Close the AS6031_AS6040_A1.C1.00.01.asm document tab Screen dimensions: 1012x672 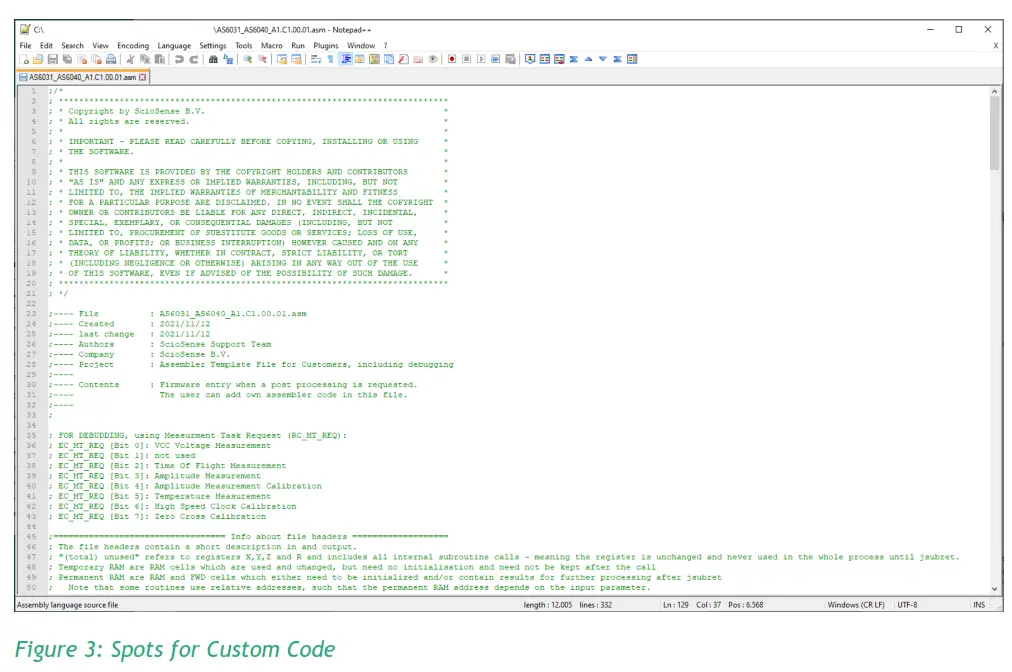[x=143, y=77]
